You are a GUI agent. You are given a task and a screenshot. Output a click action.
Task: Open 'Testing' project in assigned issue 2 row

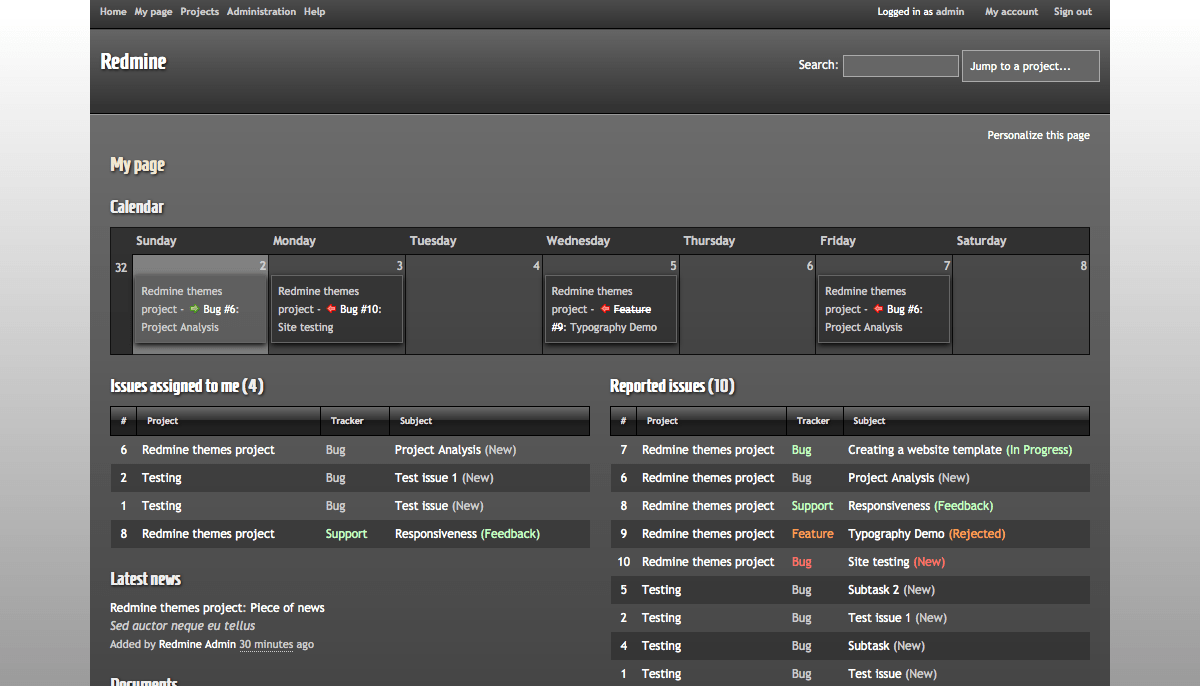click(x=162, y=478)
